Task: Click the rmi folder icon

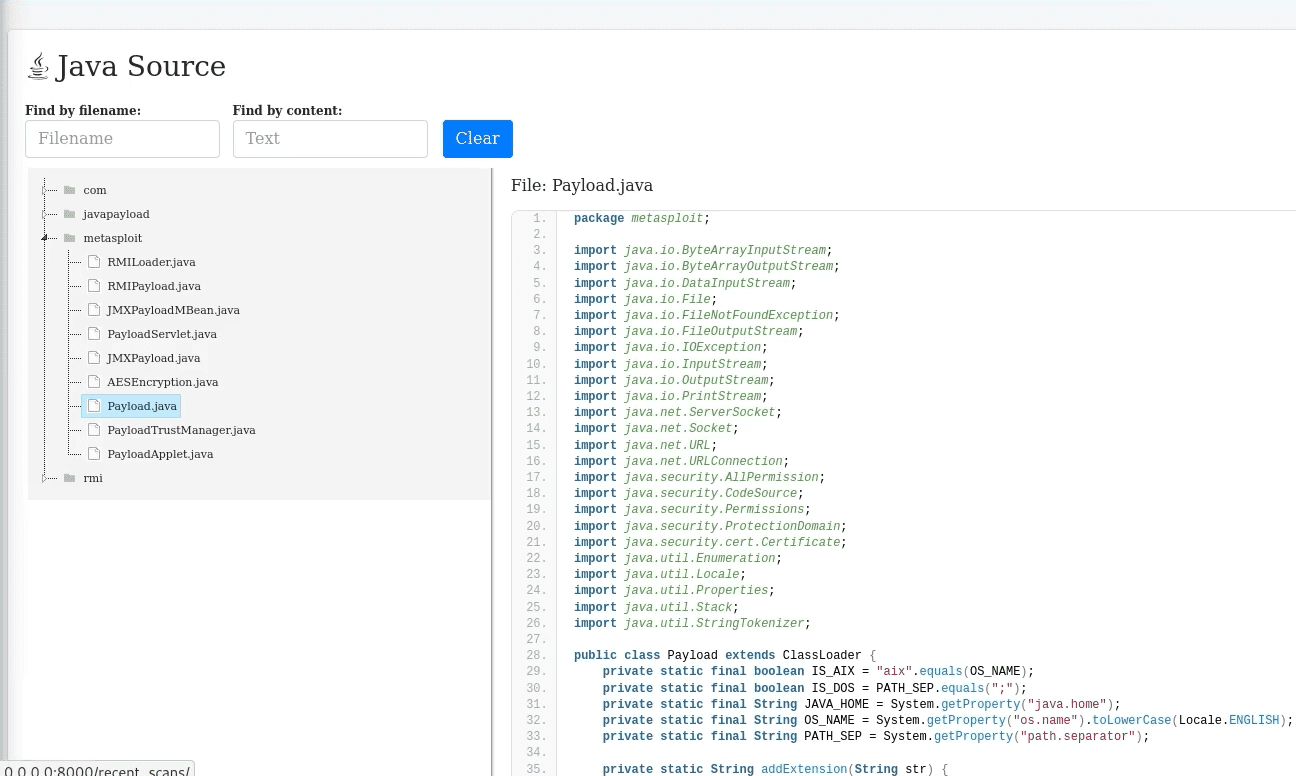Action: coord(70,478)
